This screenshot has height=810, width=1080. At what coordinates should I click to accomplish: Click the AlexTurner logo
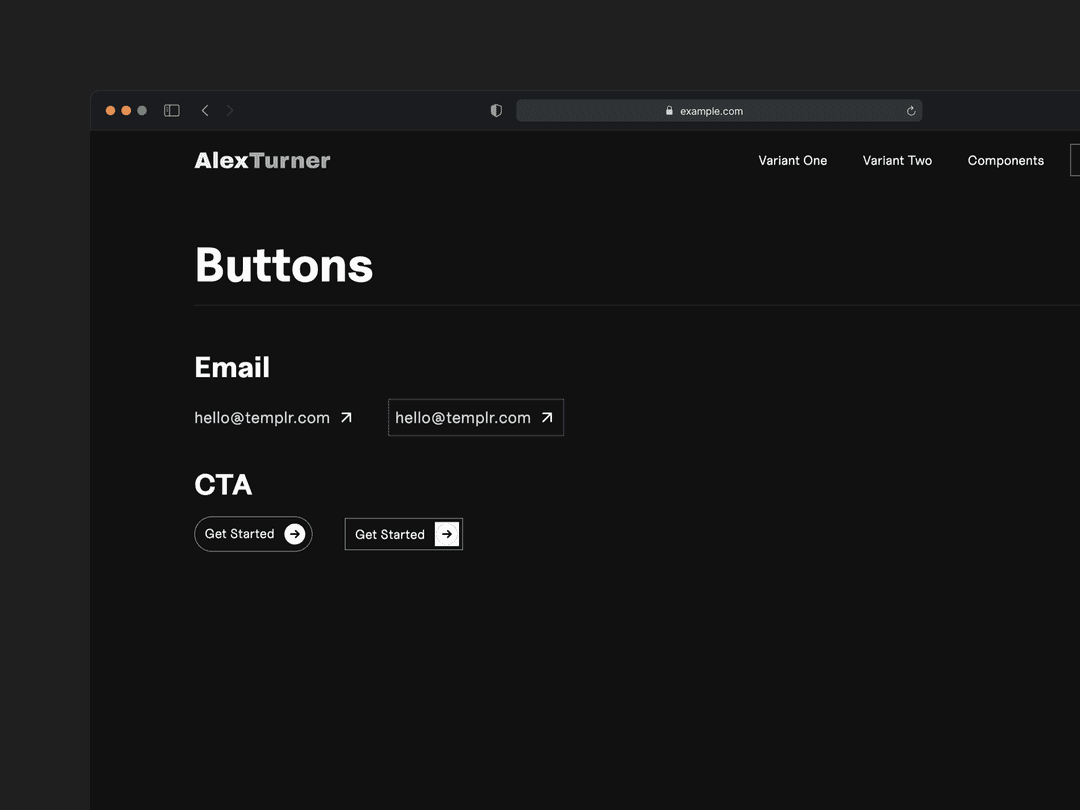(x=261, y=160)
